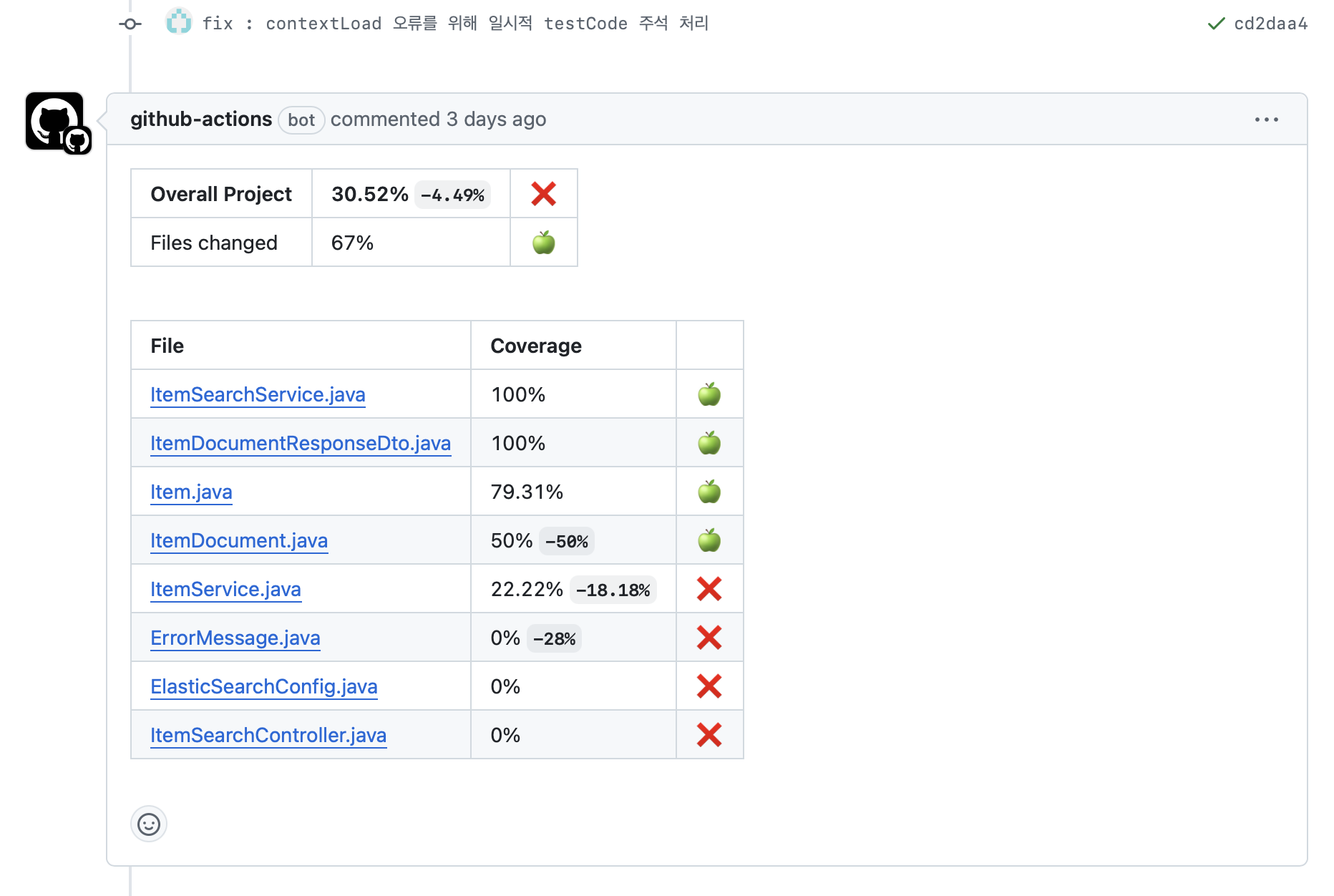Screen dimensions: 1334x896
Task: Click the apple icon in ItemDocument.java row
Action: 709,540
